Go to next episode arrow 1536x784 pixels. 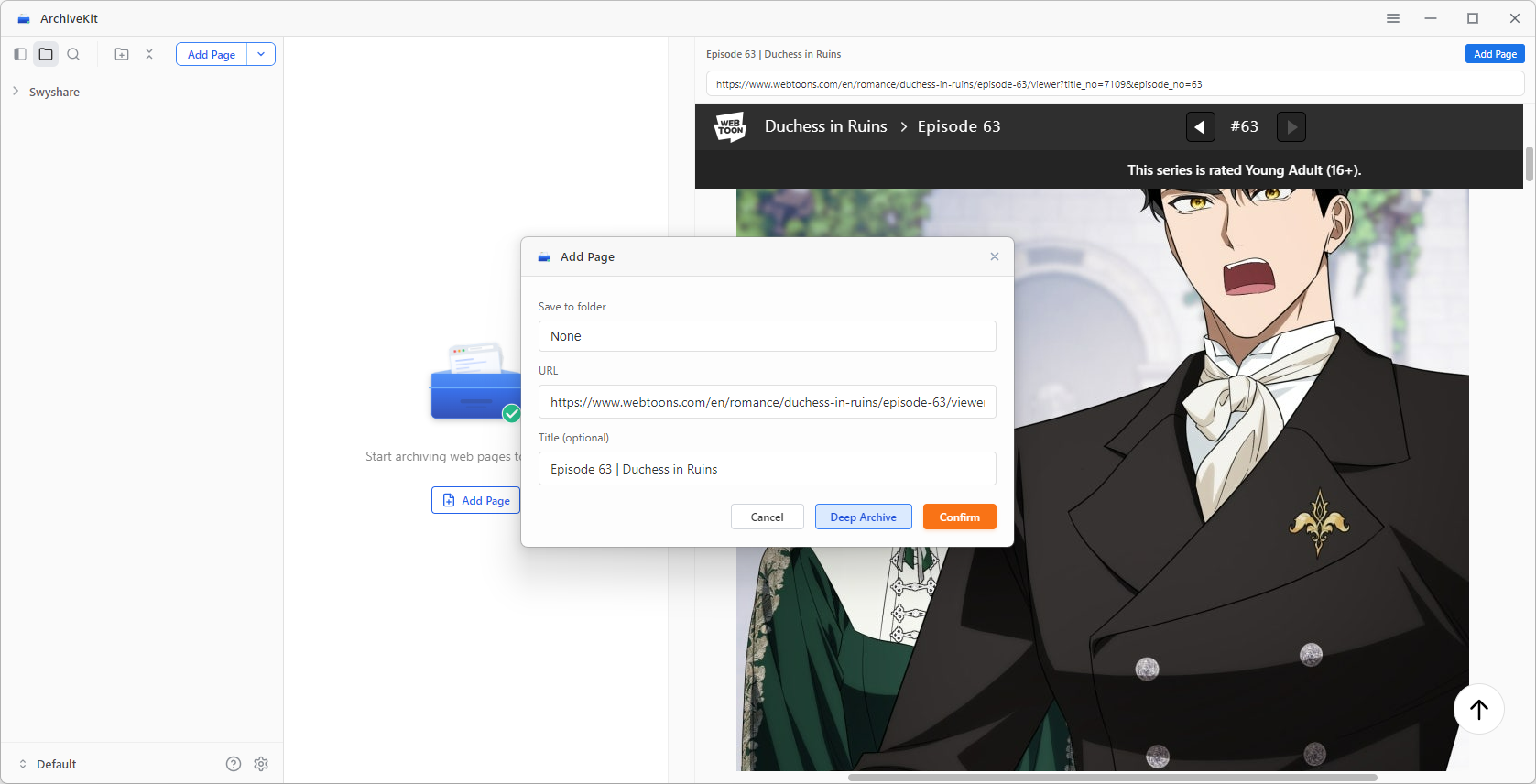coord(1291,126)
